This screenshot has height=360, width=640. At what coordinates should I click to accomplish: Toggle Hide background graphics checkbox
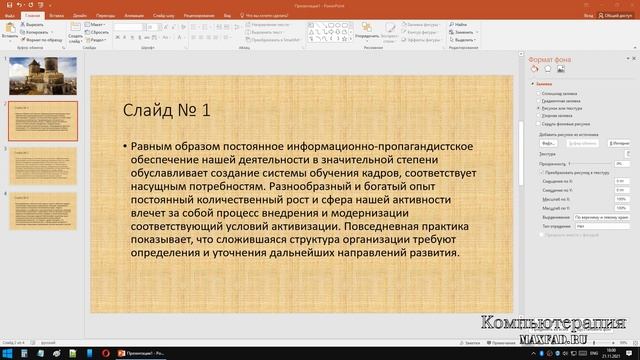[x=539, y=124]
